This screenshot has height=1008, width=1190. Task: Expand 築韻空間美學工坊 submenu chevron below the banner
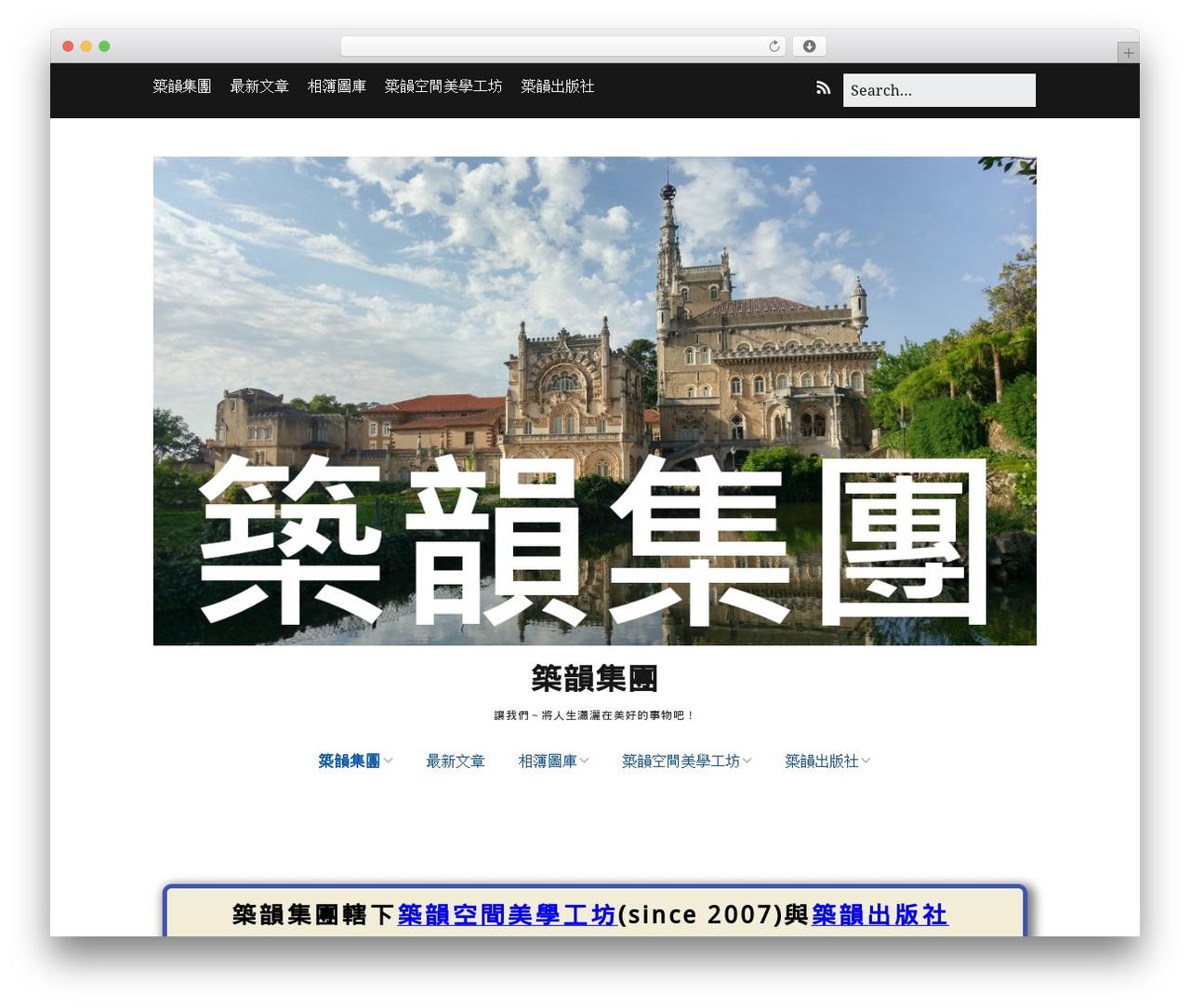[747, 761]
